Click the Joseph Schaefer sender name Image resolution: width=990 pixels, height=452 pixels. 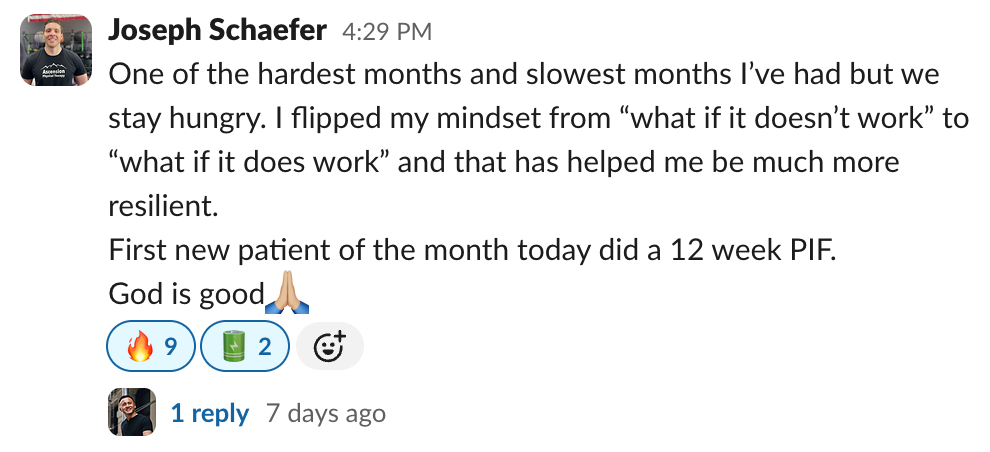(217, 31)
